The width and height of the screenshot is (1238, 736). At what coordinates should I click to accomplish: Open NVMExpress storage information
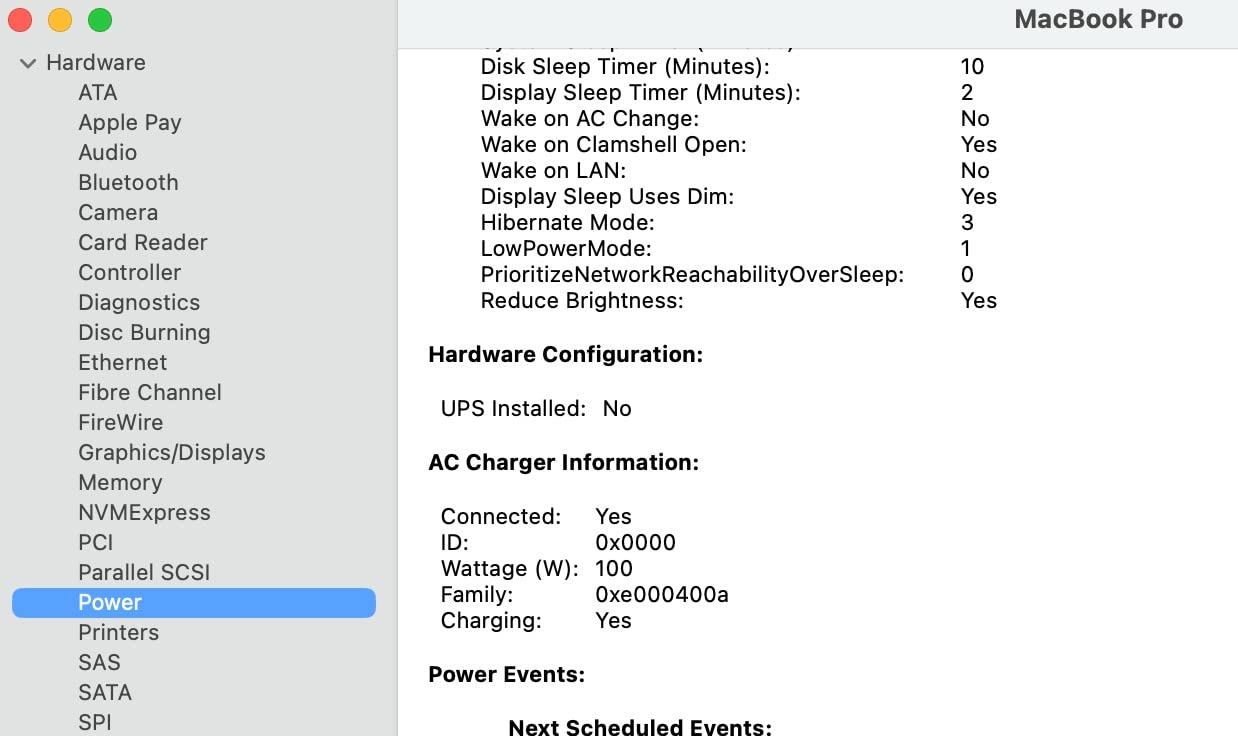click(x=144, y=512)
